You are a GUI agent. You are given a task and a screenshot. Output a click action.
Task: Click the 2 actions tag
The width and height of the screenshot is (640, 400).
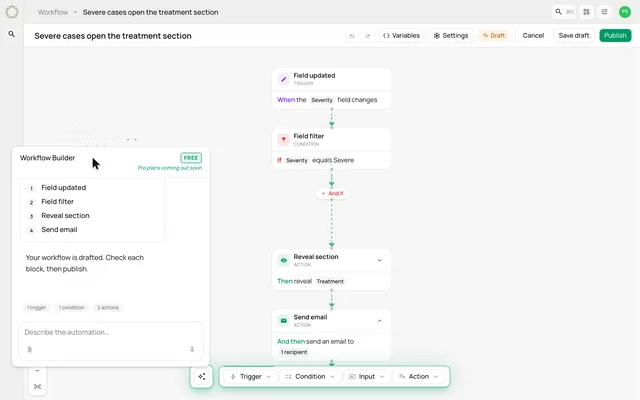pos(108,307)
